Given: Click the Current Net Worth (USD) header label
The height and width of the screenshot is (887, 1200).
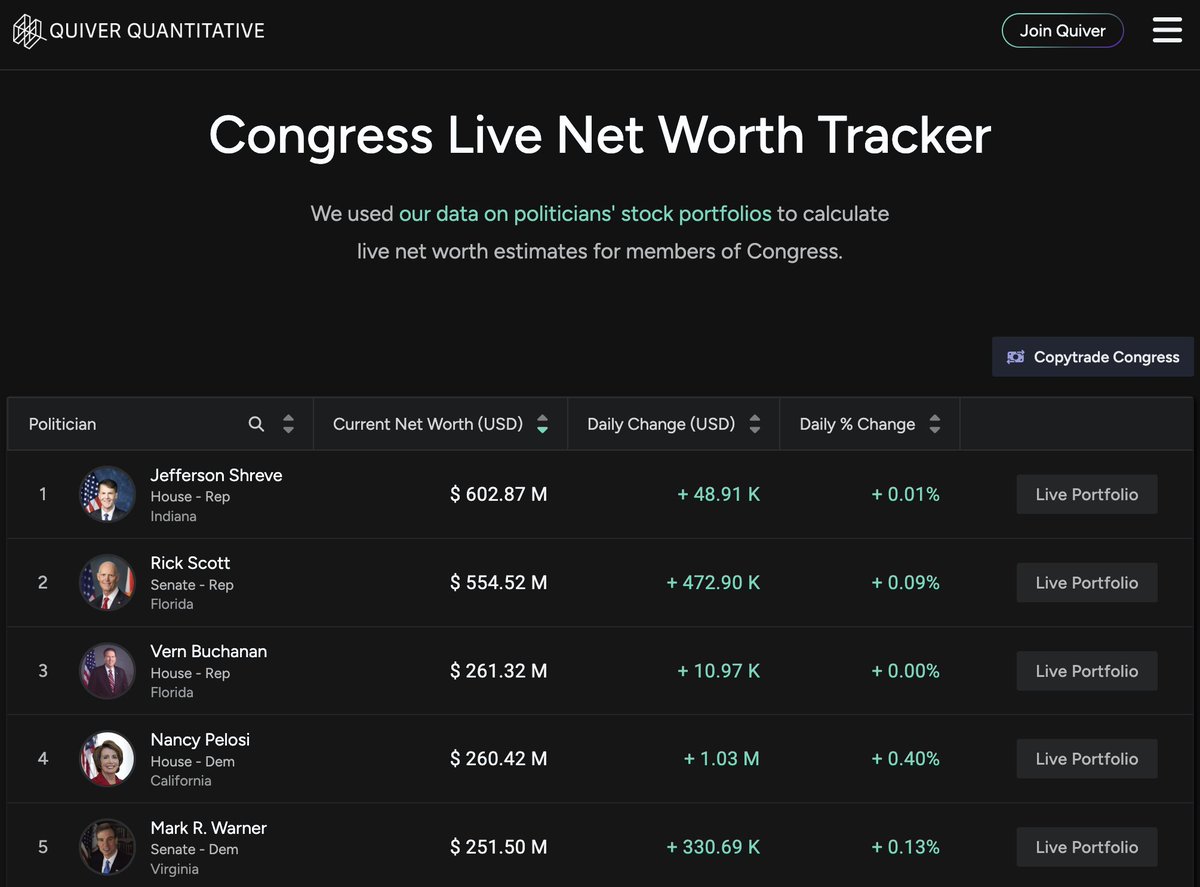Looking at the screenshot, I should coord(428,424).
